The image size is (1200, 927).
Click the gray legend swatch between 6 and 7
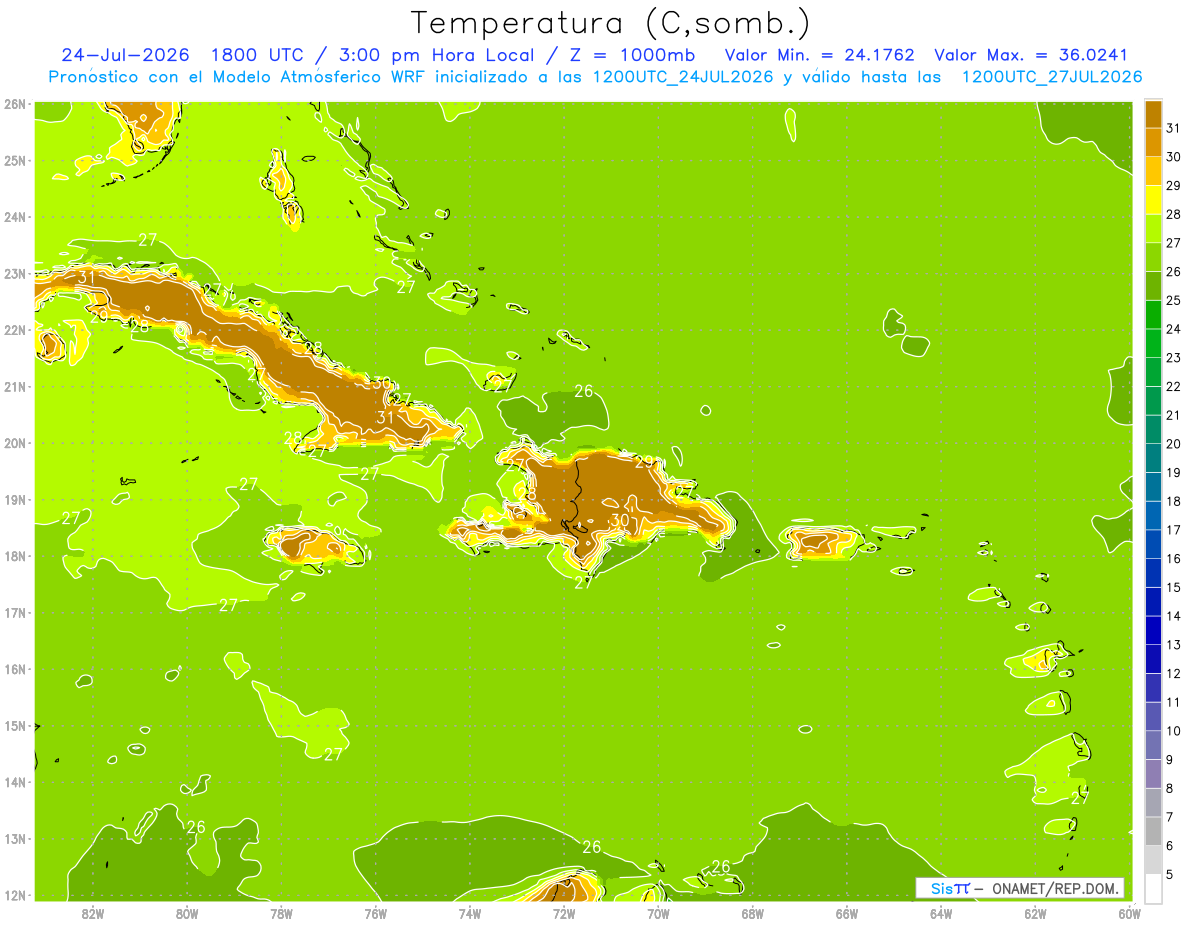coord(1153,831)
